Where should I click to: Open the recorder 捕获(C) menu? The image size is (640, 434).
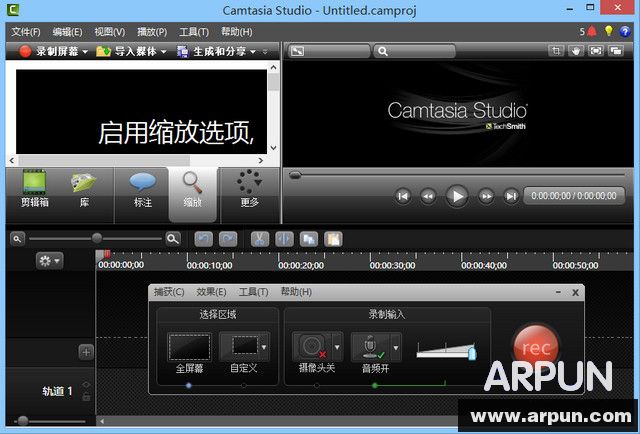point(169,292)
